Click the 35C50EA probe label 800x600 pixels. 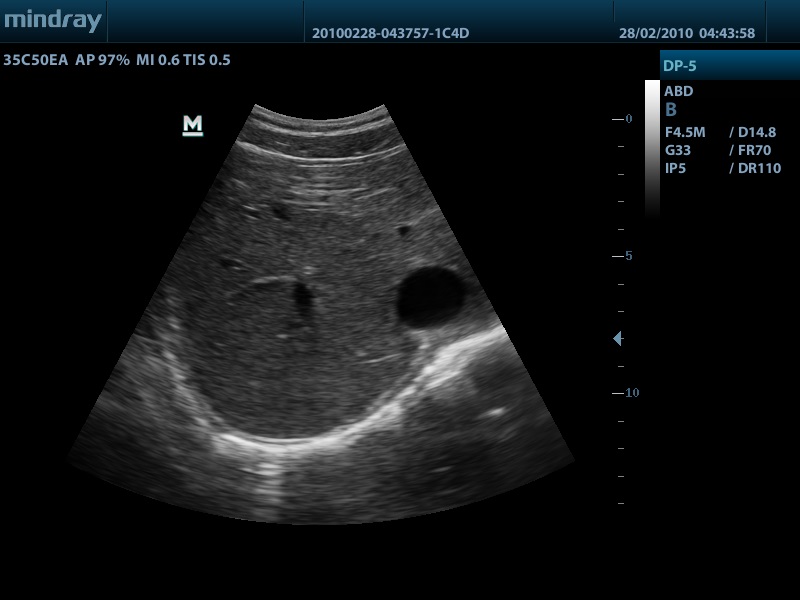(34, 60)
